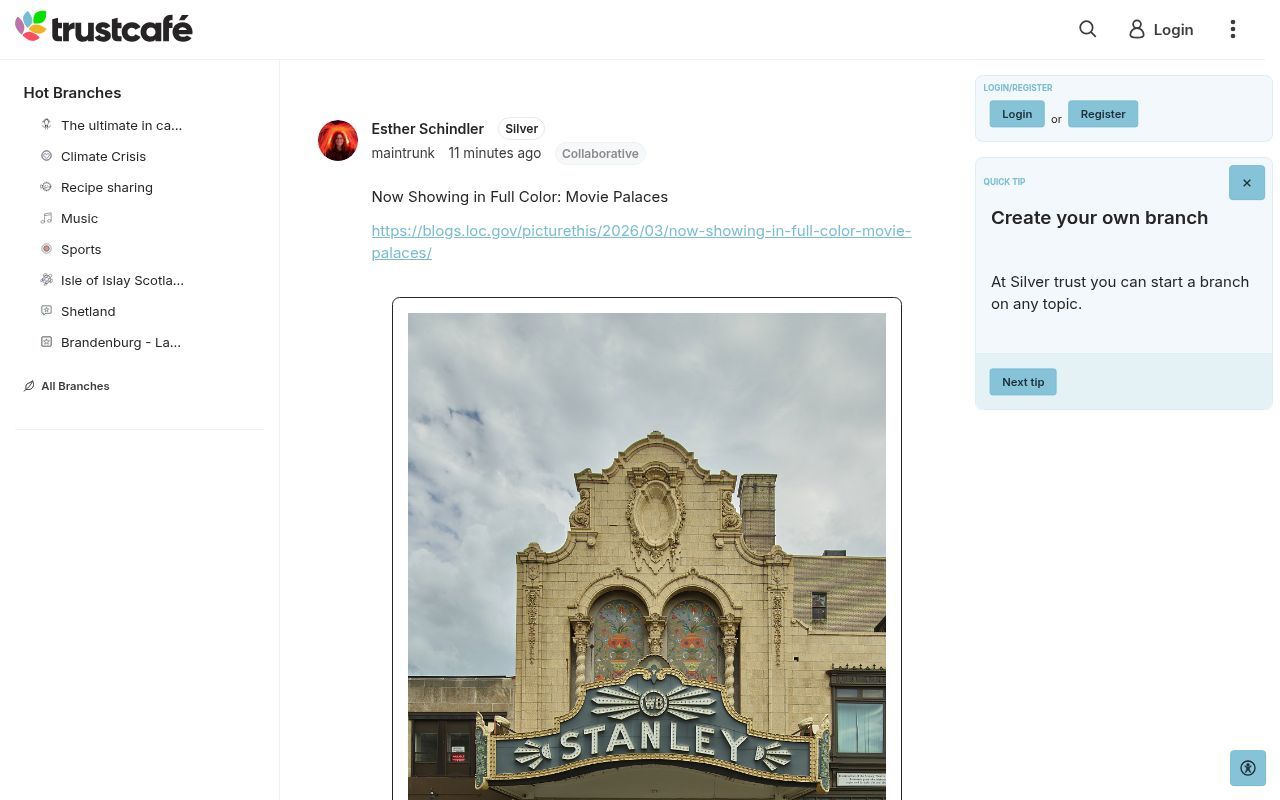The width and height of the screenshot is (1280, 800).
Task: Open Brandenburg - La... branch
Action: (121, 342)
